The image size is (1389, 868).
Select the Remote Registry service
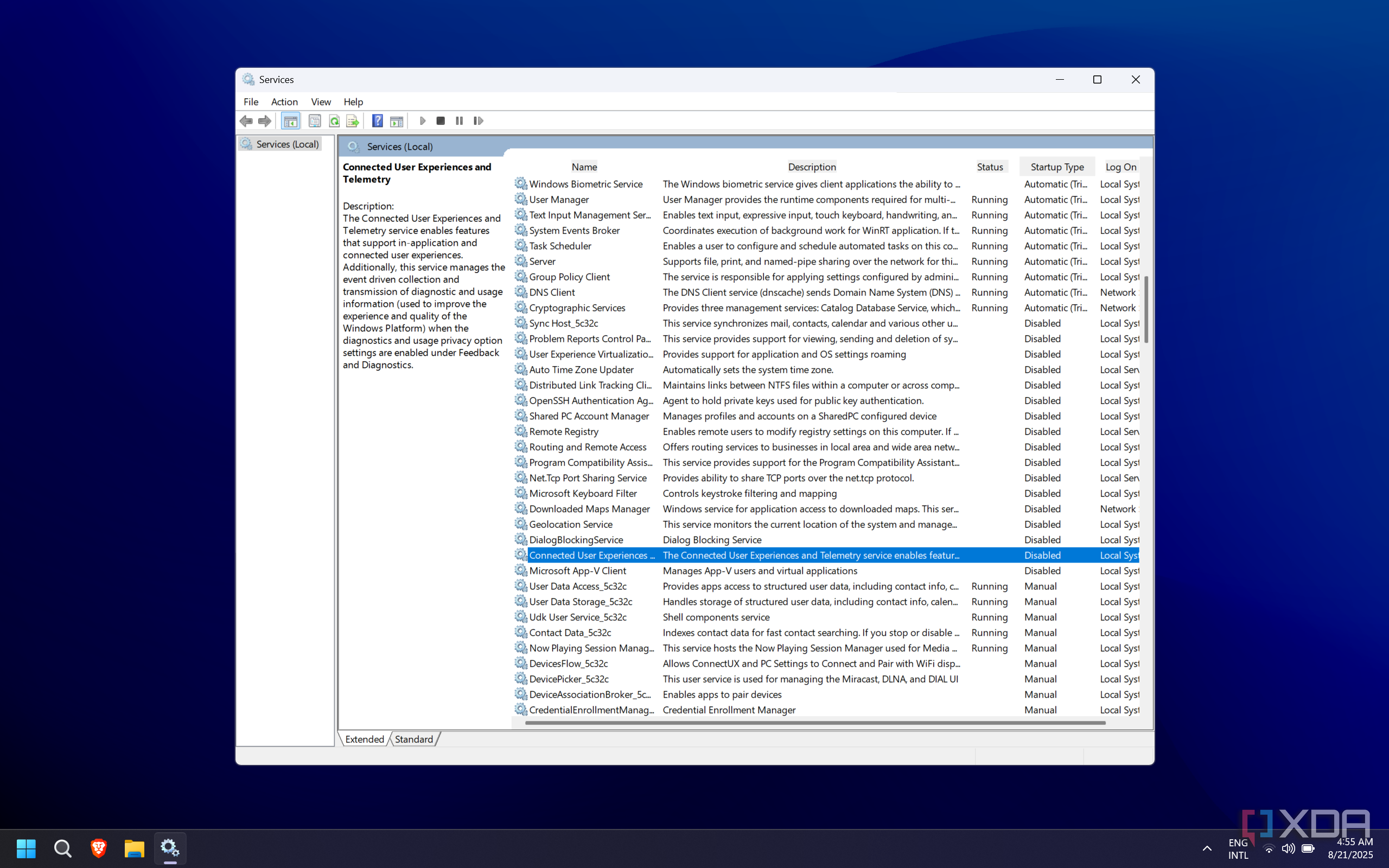click(826, 432)
